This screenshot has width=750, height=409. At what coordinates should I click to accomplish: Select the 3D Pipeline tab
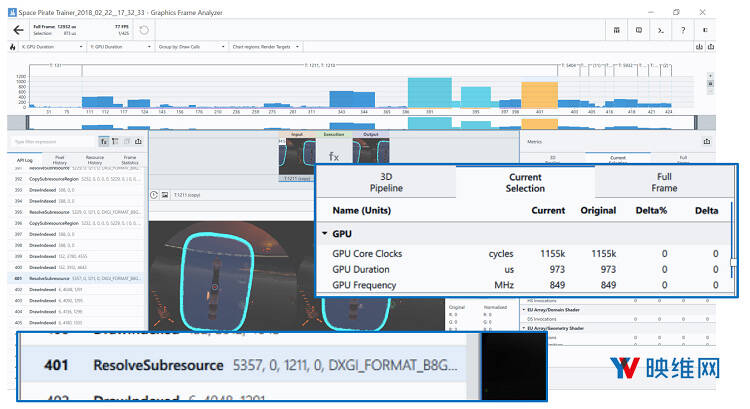coord(386,183)
